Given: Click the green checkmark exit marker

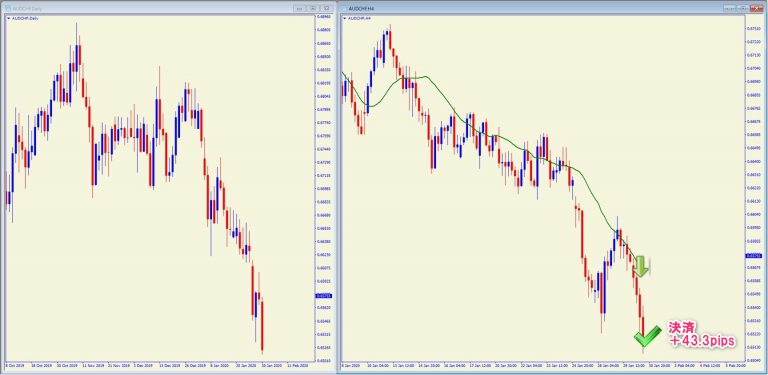Looking at the screenshot, I should pyautogui.click(x=647, y=336).
